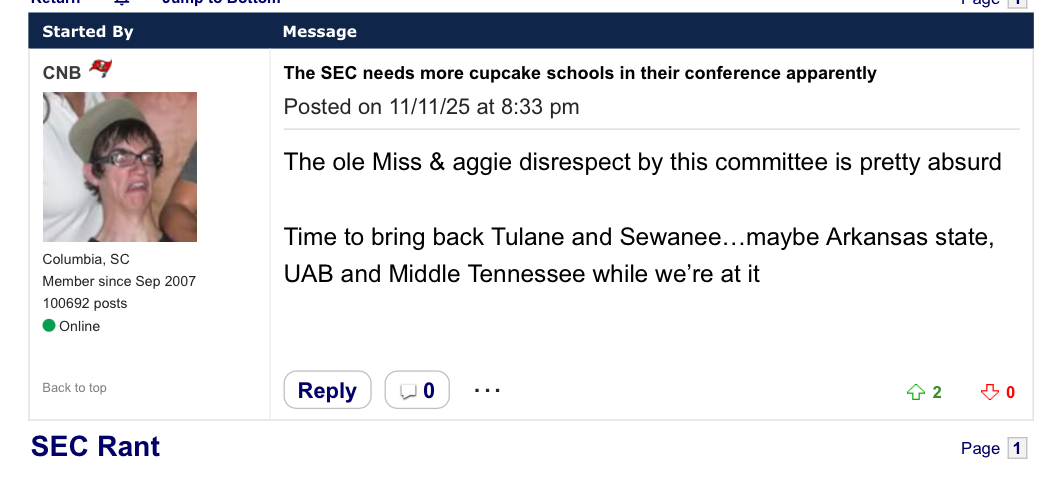The height and width of the screenshot is (487, 1050).
Task: Open the three-dots more options menu
Action: 487,390
